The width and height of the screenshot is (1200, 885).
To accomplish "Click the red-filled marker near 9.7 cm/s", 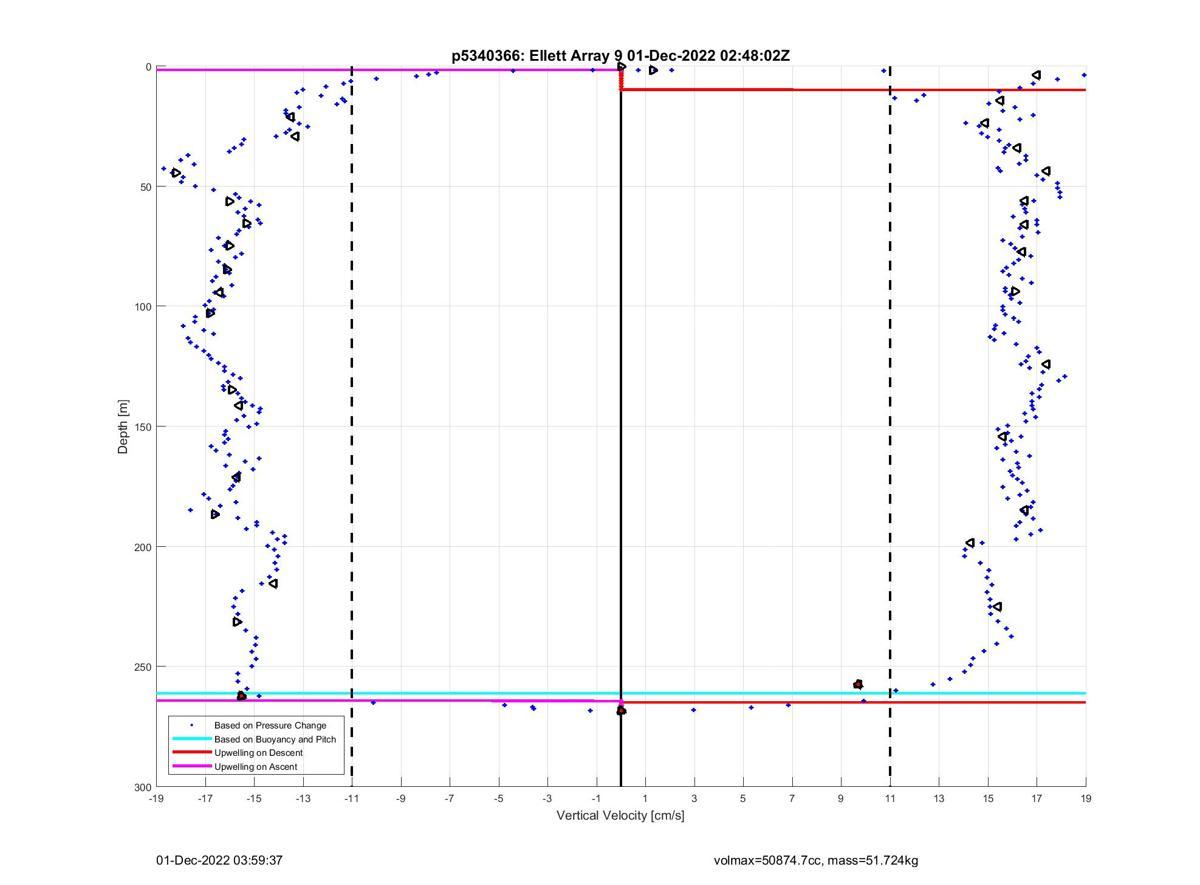I will click(x=858, y=685).
